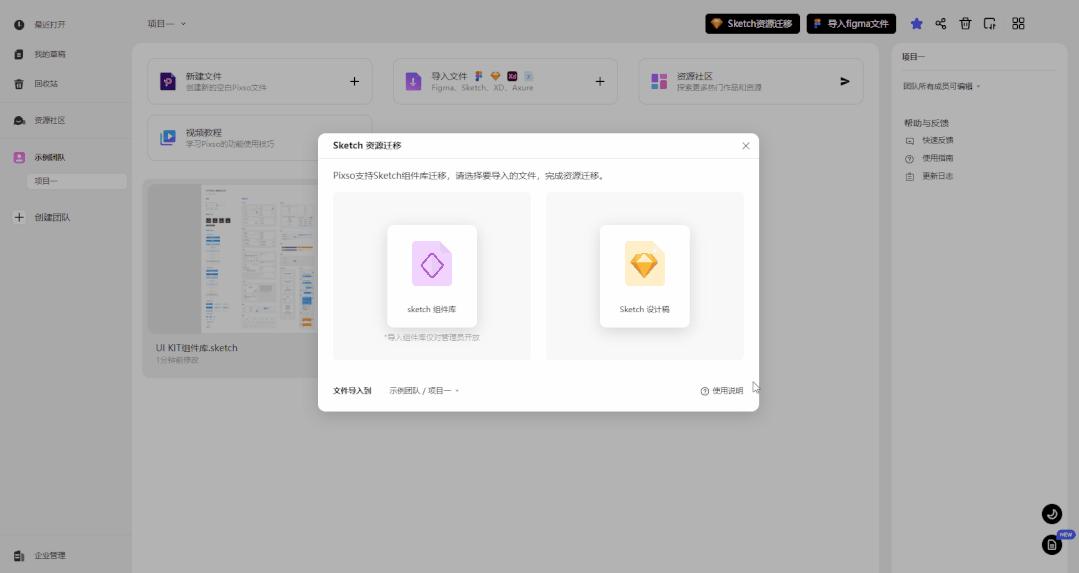Select 项目一 under 示例团队

point(76,181)
